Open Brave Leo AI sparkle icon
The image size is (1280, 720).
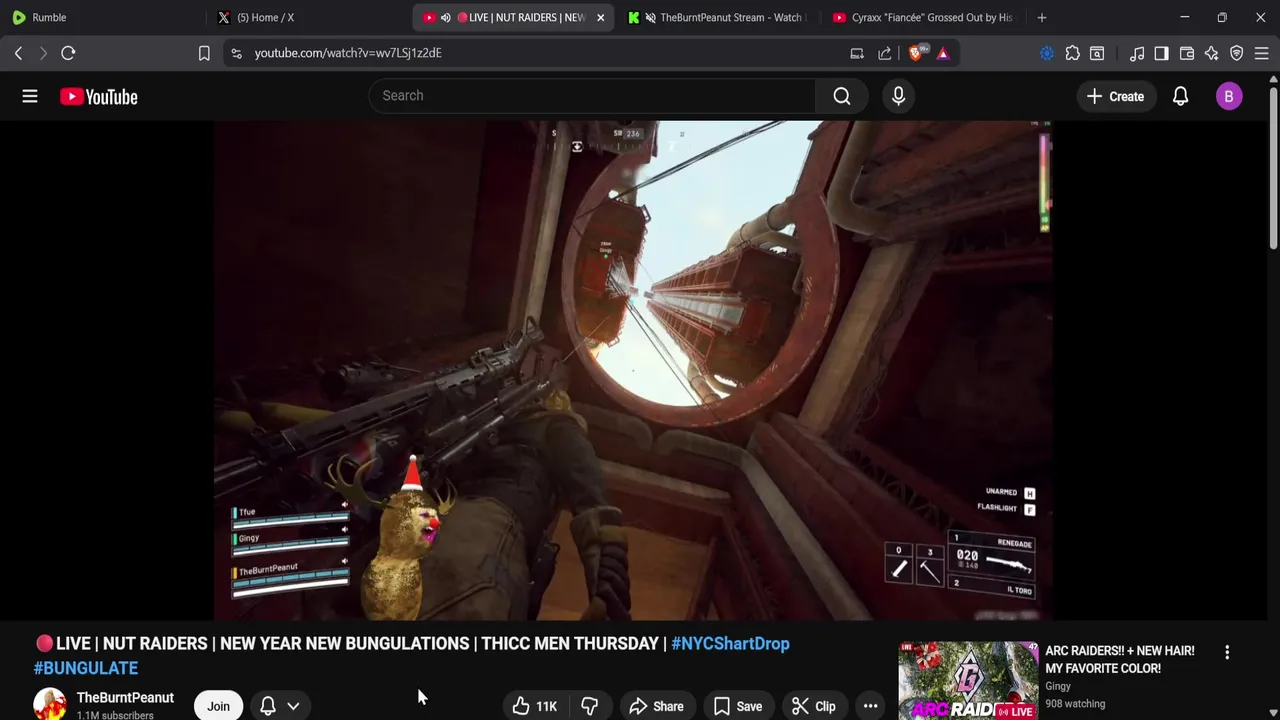click(x=1211, y=53)
